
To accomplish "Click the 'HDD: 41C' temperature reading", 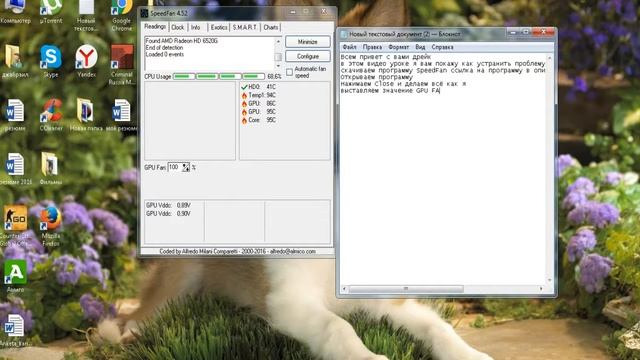I will [x=262, y=87].
